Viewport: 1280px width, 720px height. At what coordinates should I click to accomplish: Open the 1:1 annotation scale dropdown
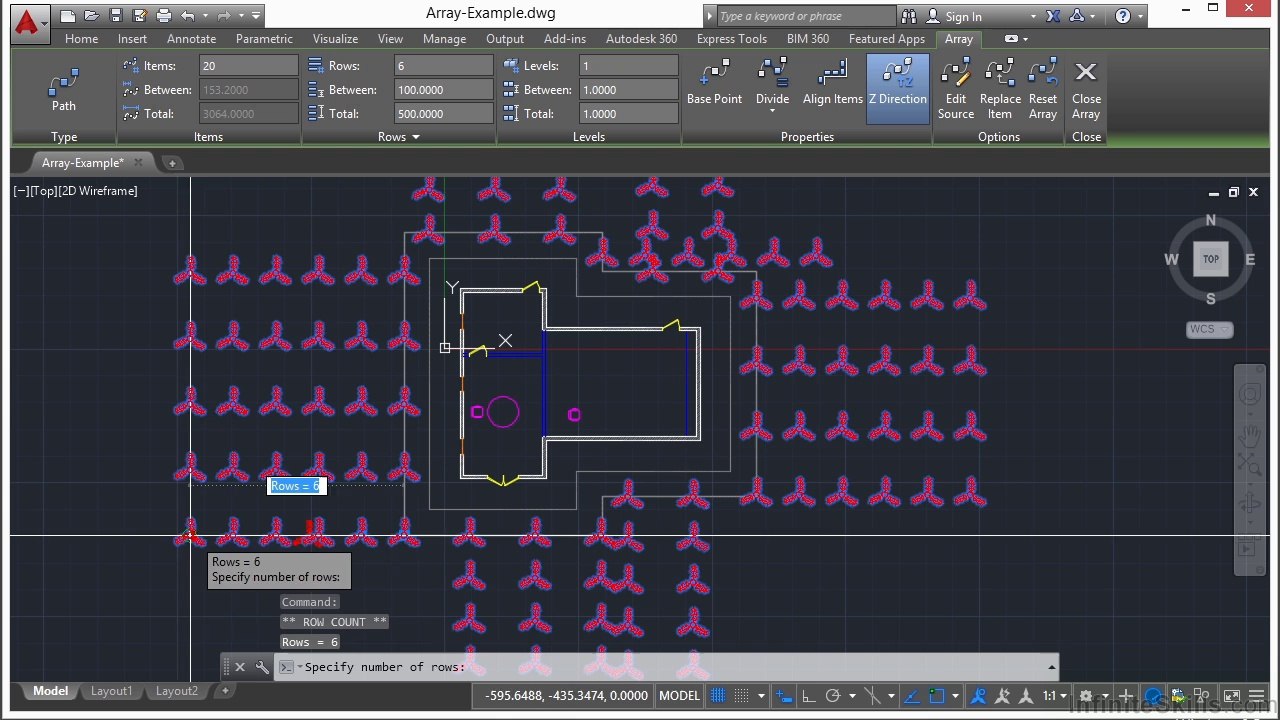coord(1055,696)
